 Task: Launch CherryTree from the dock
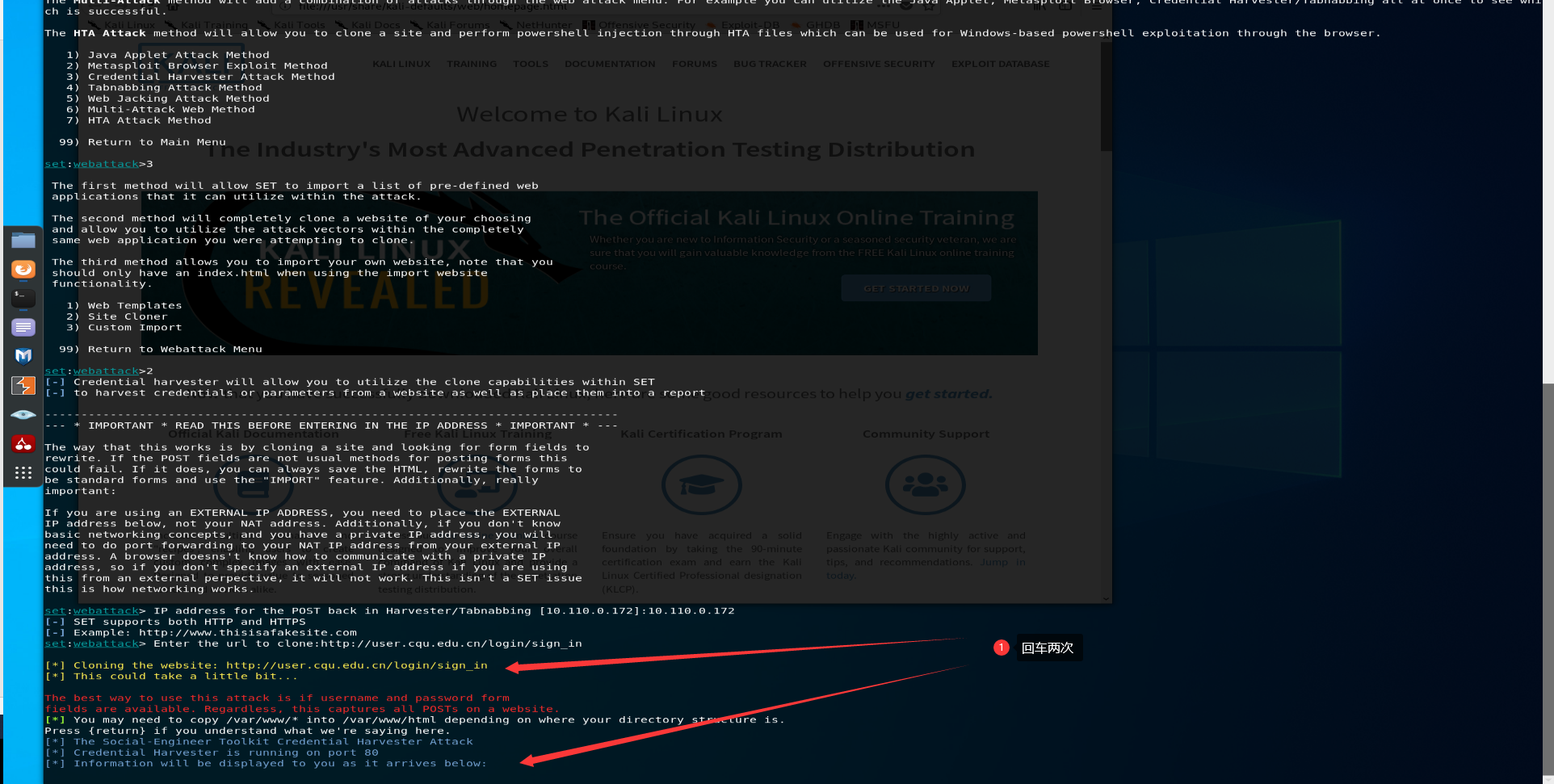[23, 443]
